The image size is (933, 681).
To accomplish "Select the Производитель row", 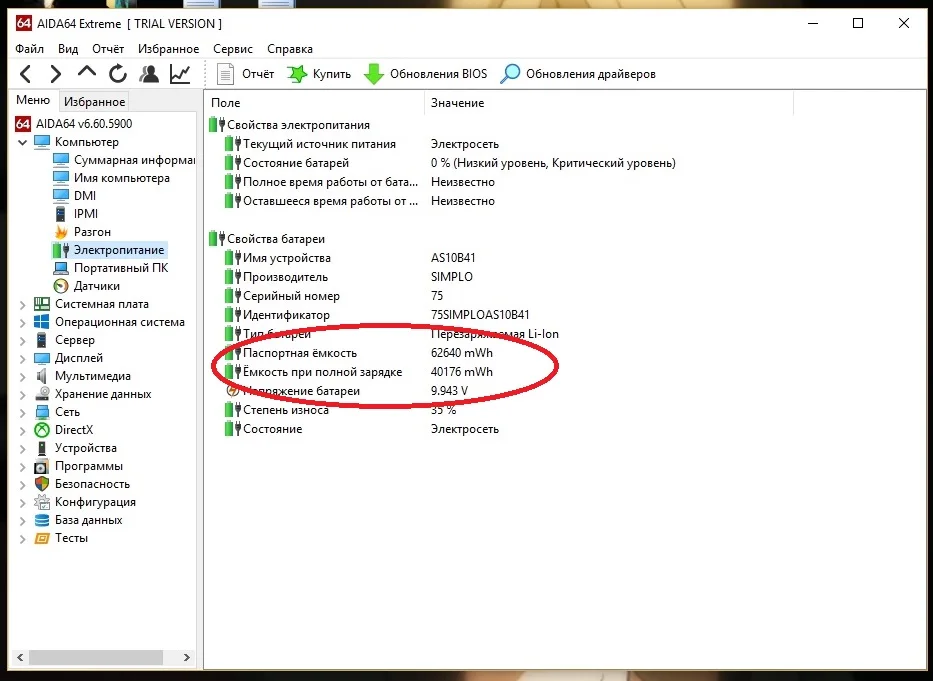I will click(349, 277).
